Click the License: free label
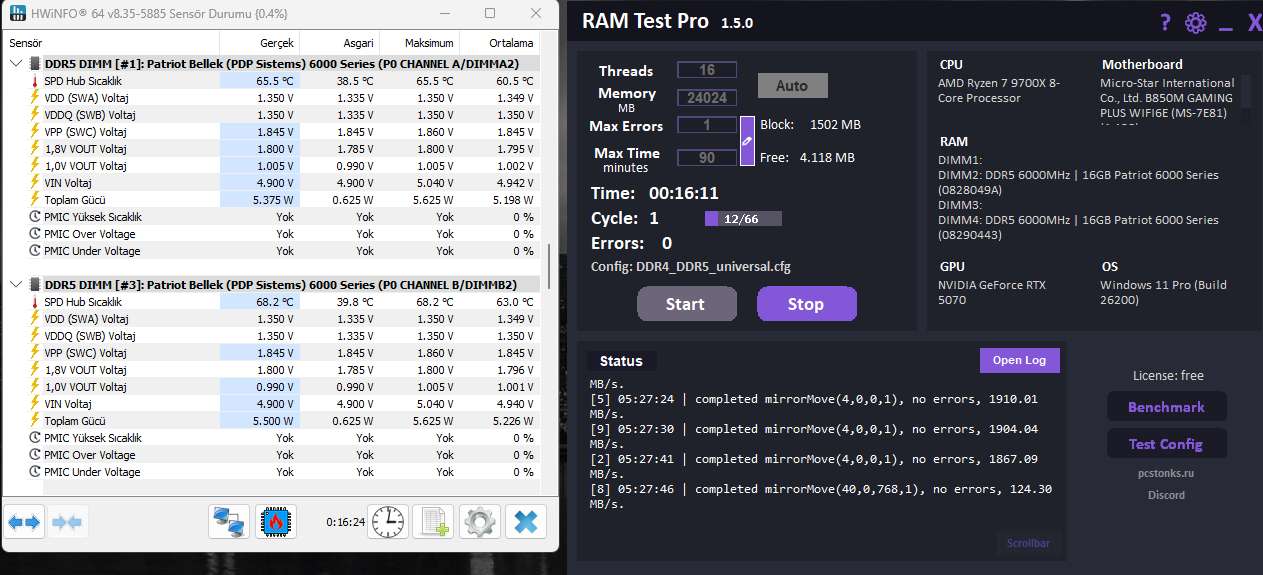The width and height of the screenshot is (1263, 575). (x=1168, y=376)
